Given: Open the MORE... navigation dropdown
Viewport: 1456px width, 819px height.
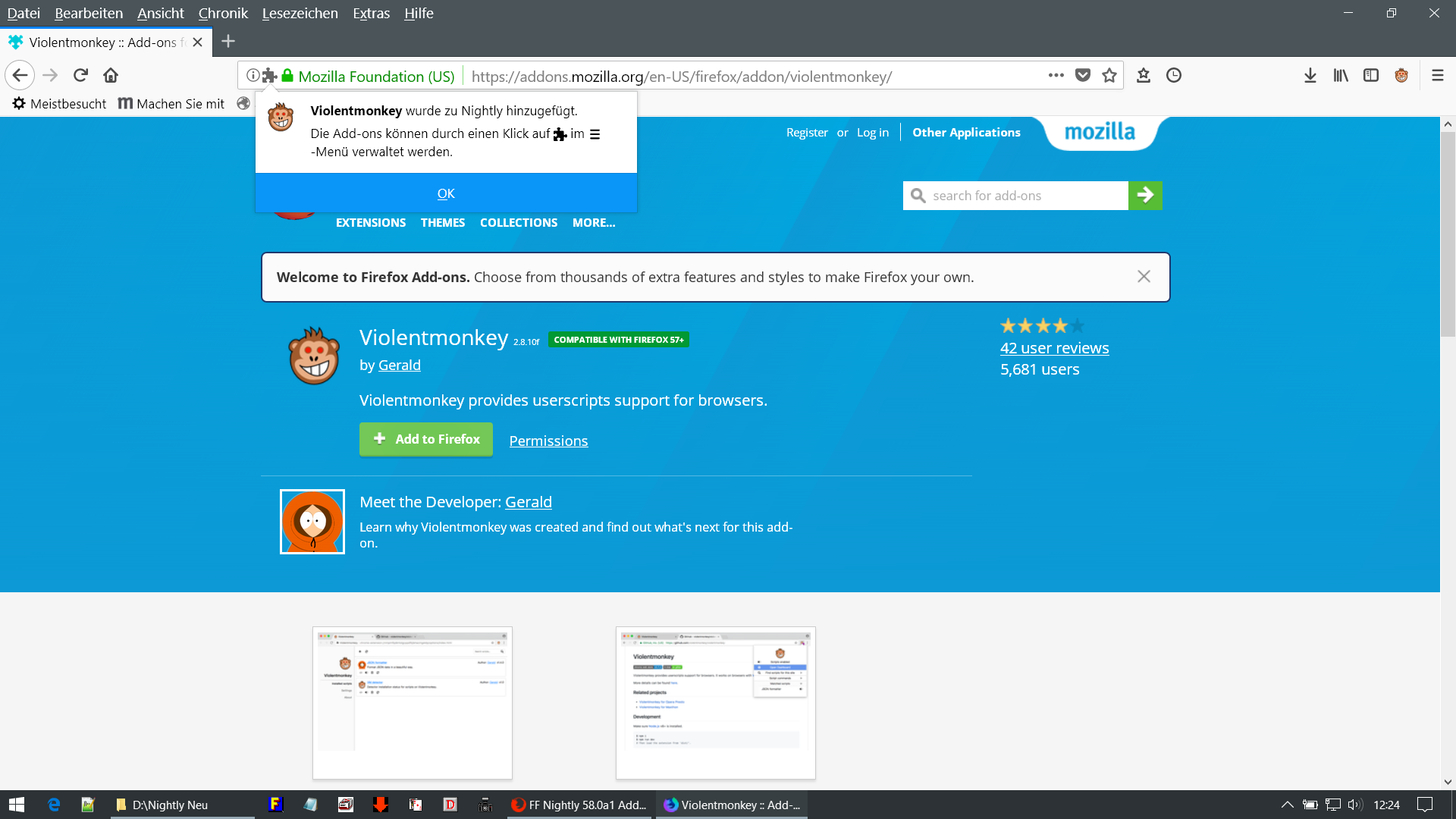Looking at the screenshot, I should [593, 222].
